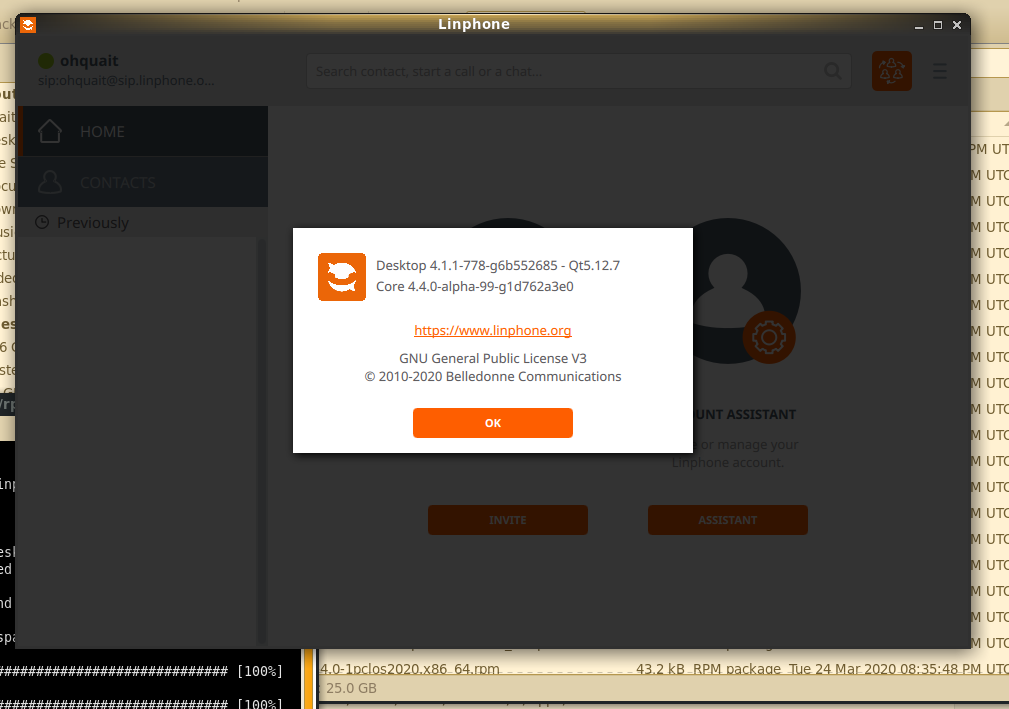Click the gear icon on the account assistant avatar

[x=768, y=337]
